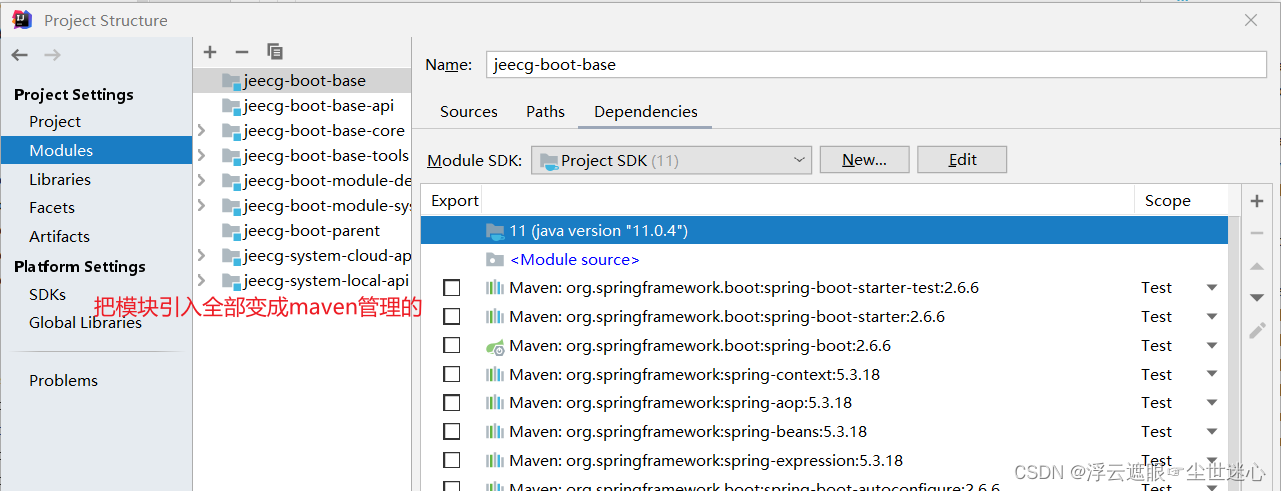Image resolution: width=1281 pixels, height=491 pixels.
Task: Expand jeecg-boot-module-sys module tree
Action: pos(202,206)
